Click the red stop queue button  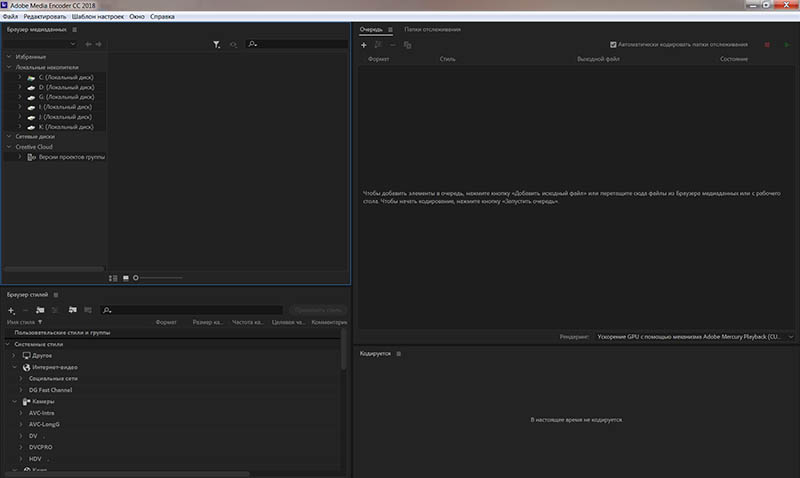coord(767,45)
